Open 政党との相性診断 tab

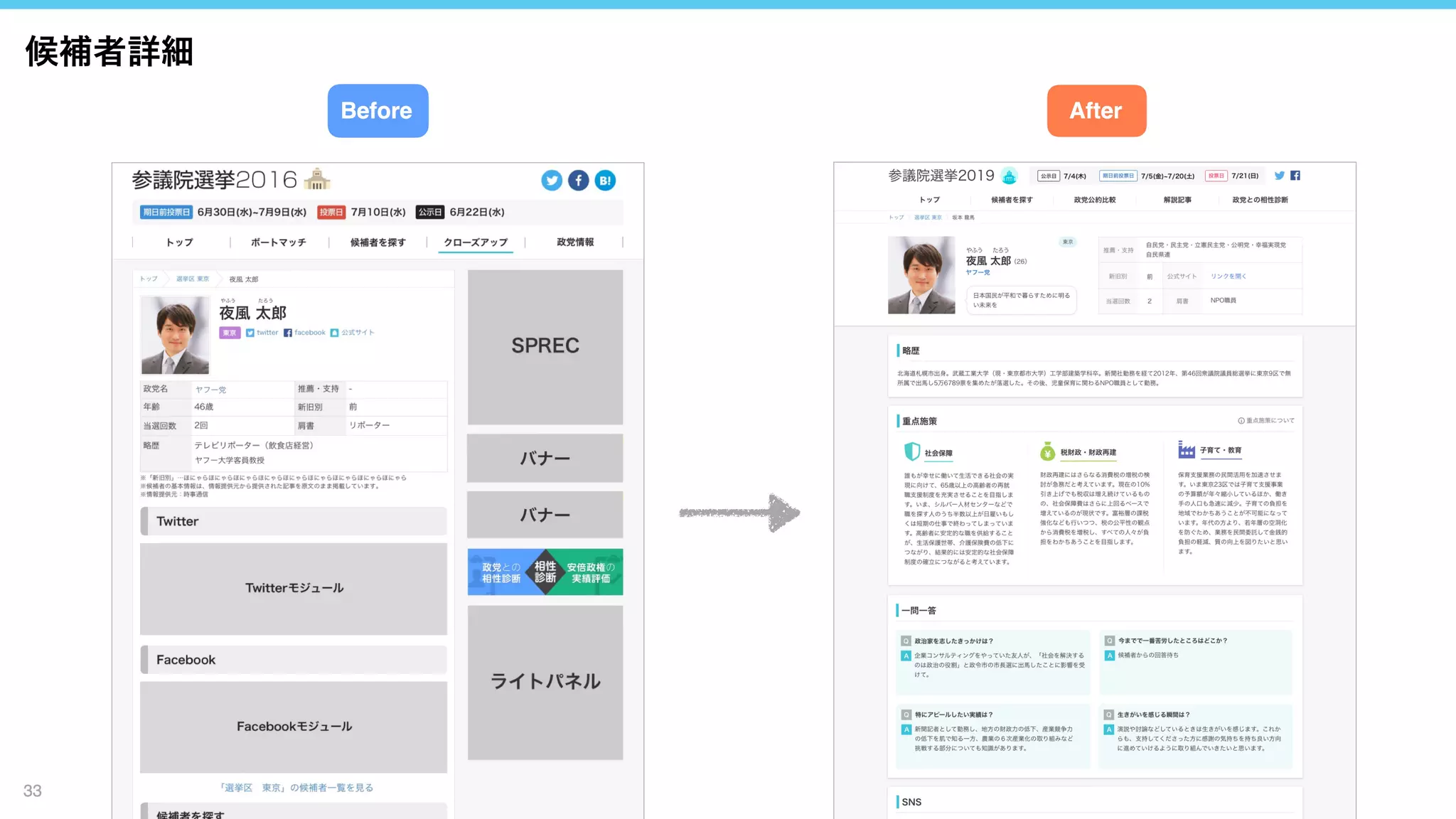tap(1260, 200)
